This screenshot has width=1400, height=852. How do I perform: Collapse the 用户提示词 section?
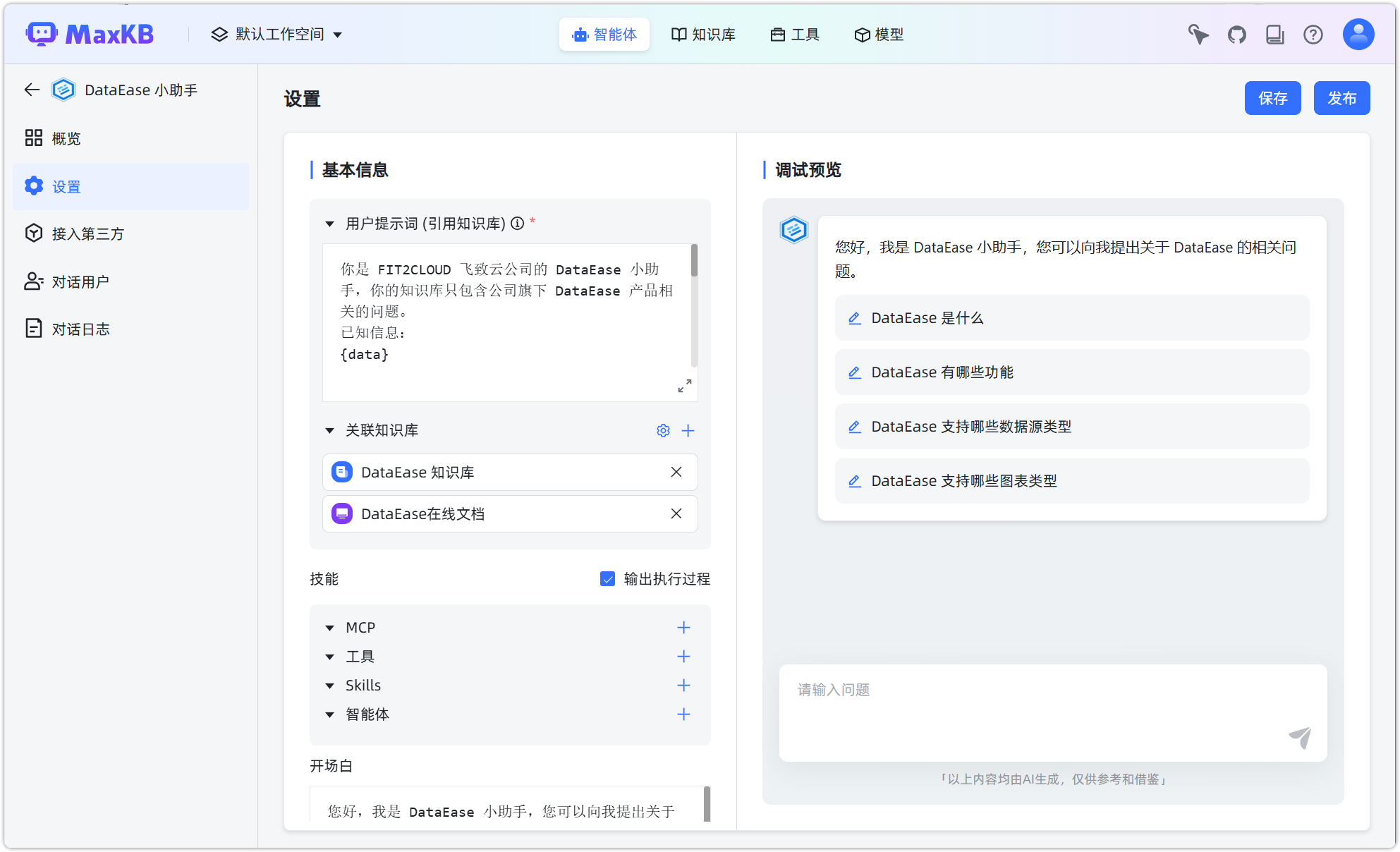click(329, 223)
